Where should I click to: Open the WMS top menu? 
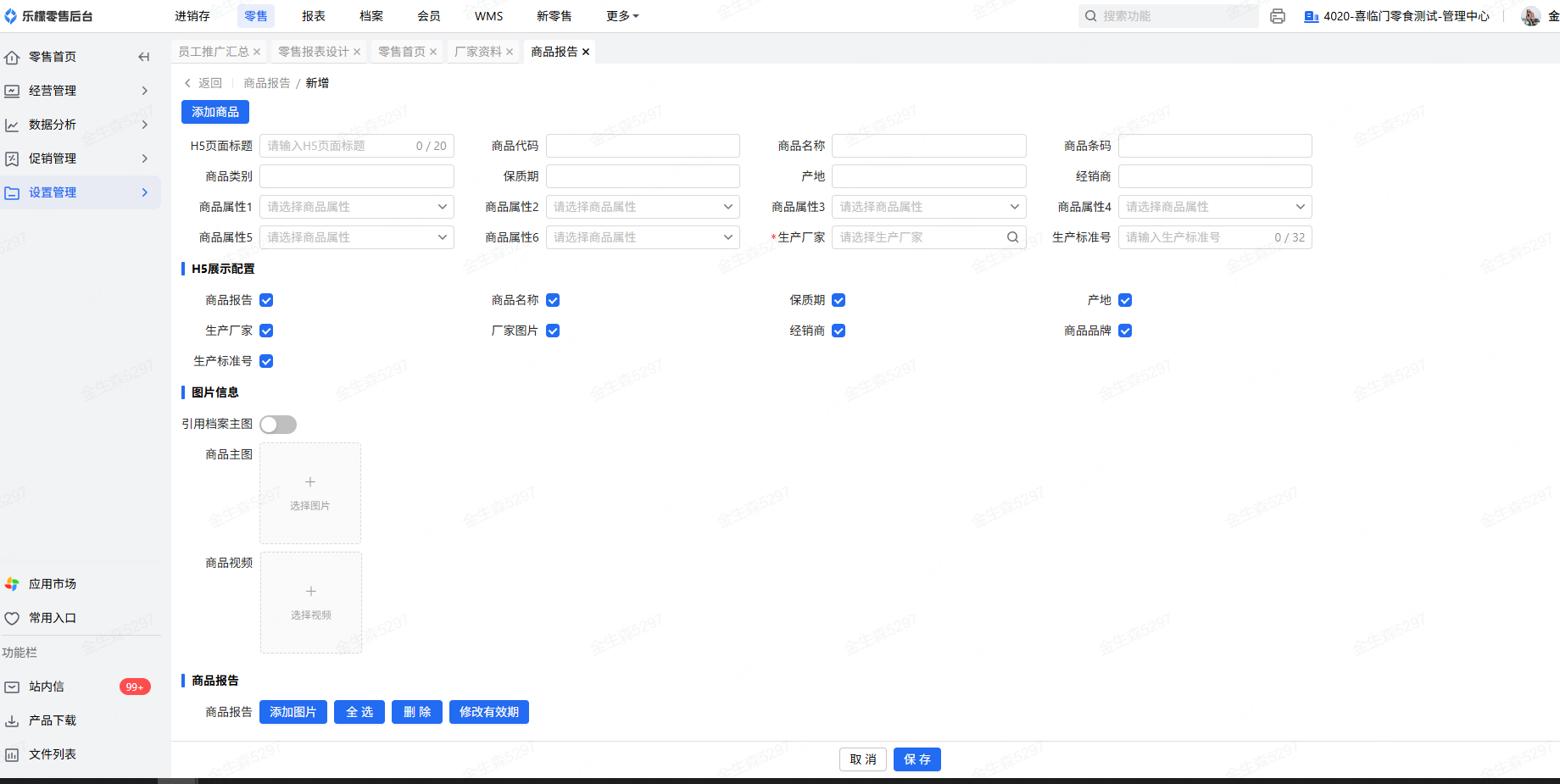(x=489, y=16)
